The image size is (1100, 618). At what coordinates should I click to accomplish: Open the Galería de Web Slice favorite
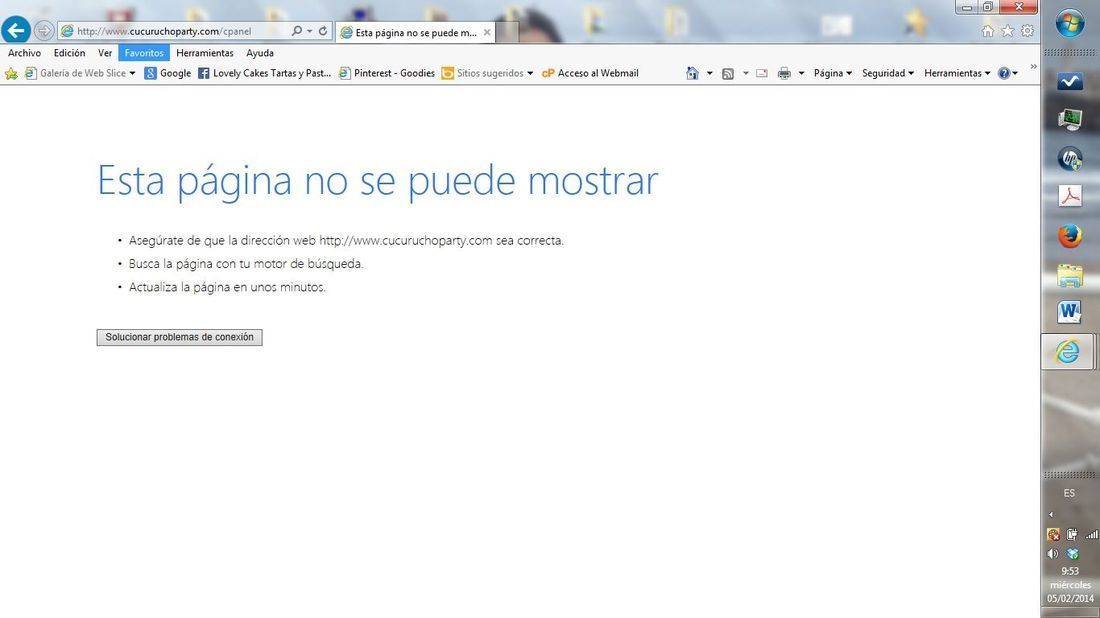click(x=76, y=73)
